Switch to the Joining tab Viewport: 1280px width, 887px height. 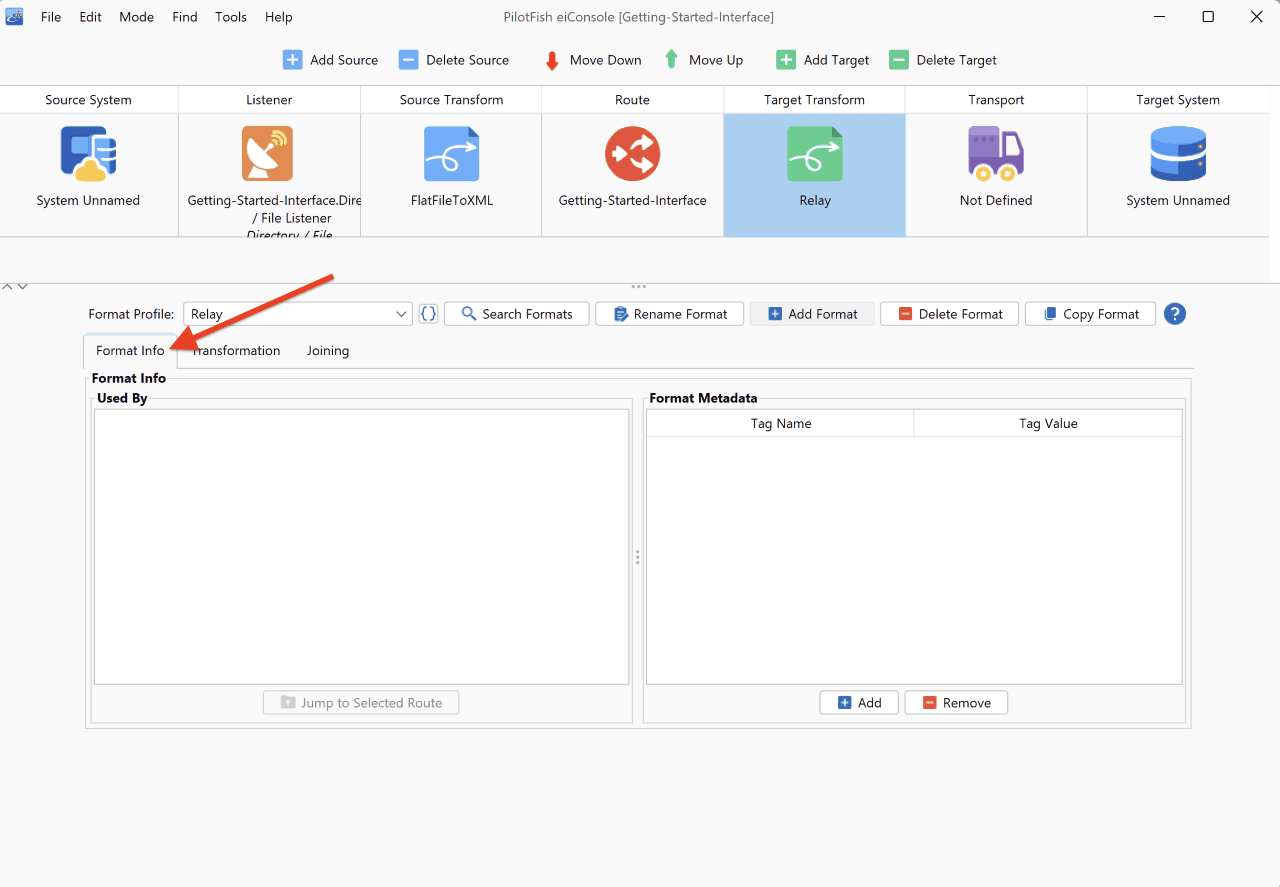(x=328, y=350)
